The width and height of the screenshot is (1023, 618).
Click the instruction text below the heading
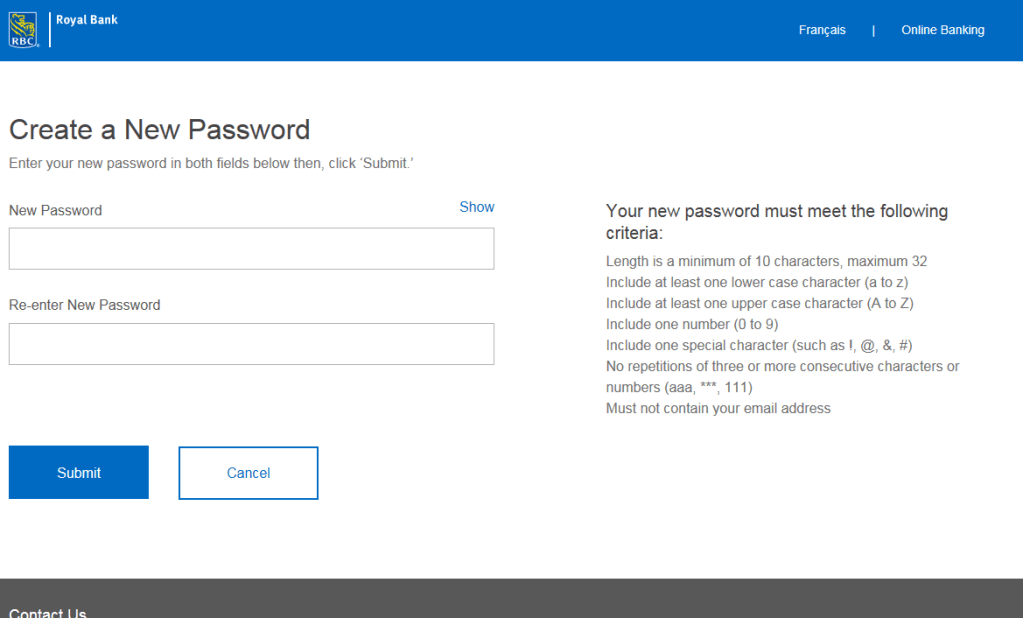(211, 163)
